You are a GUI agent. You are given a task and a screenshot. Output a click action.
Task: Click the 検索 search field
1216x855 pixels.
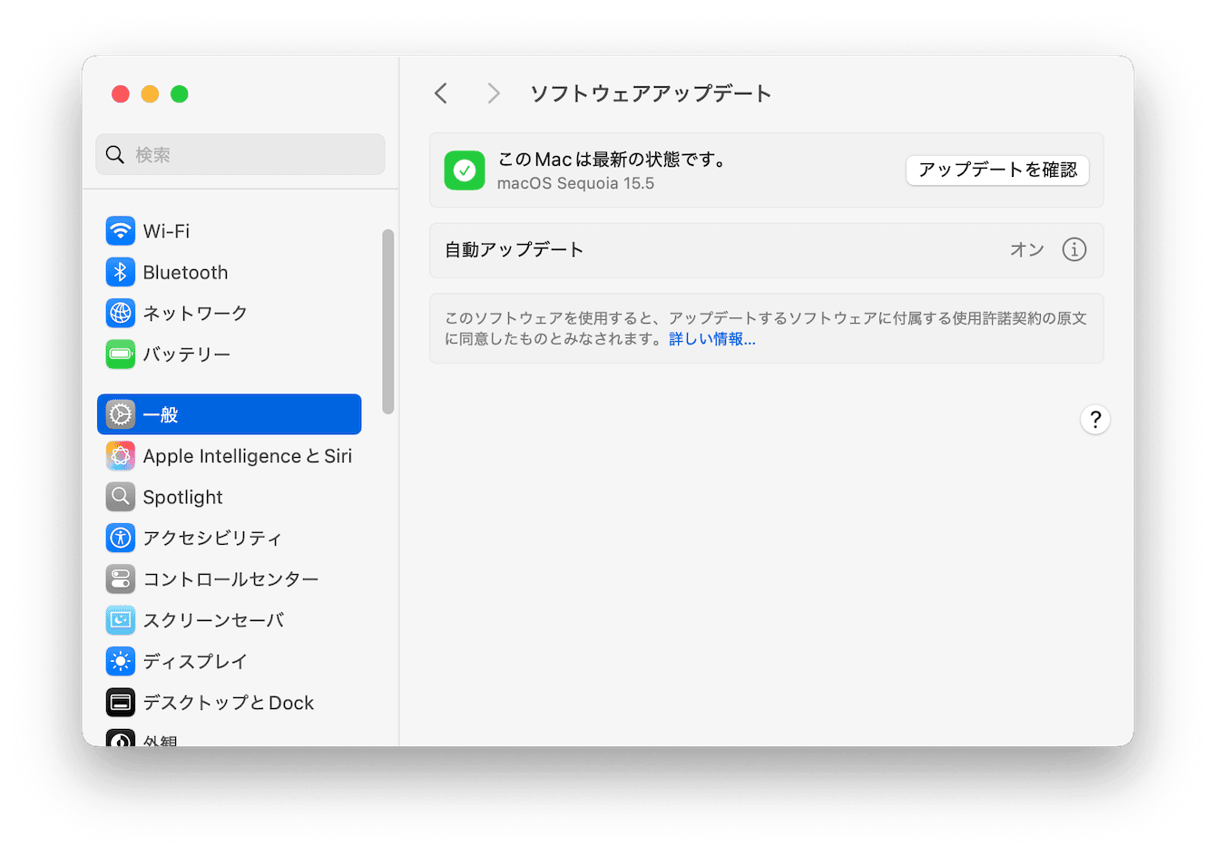tap(240, 154)
